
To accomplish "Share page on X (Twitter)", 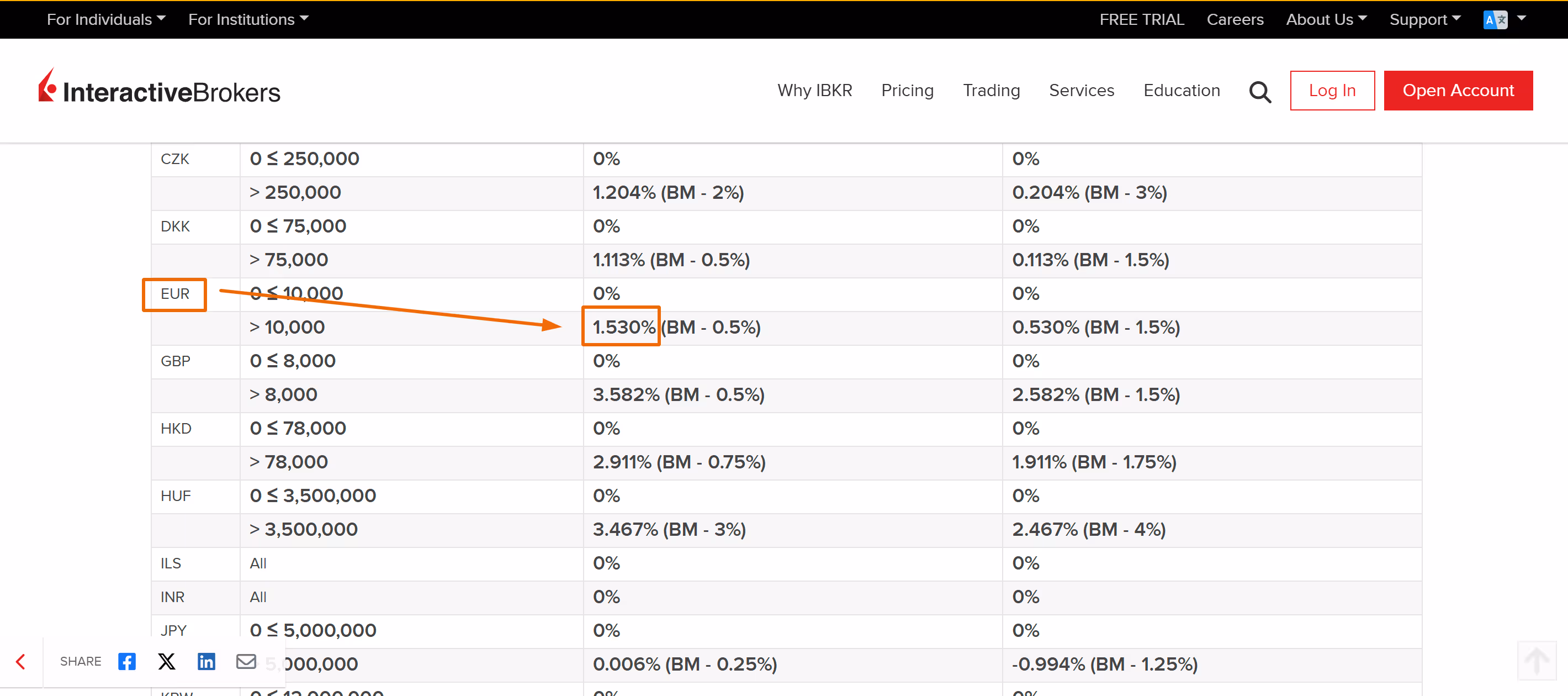I will 166,661.
